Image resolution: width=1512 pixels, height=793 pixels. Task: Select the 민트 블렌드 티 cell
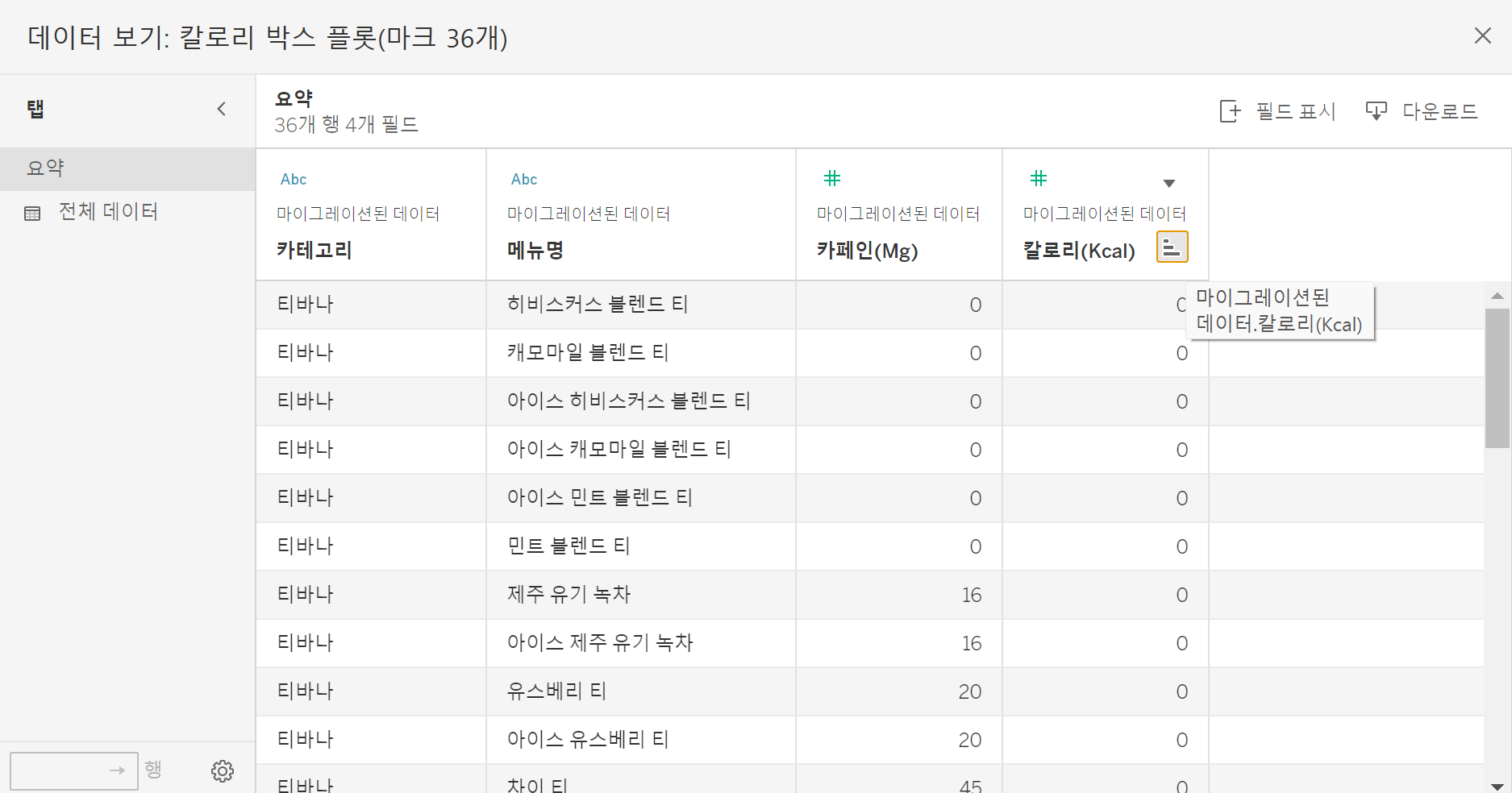pos(641,546)
